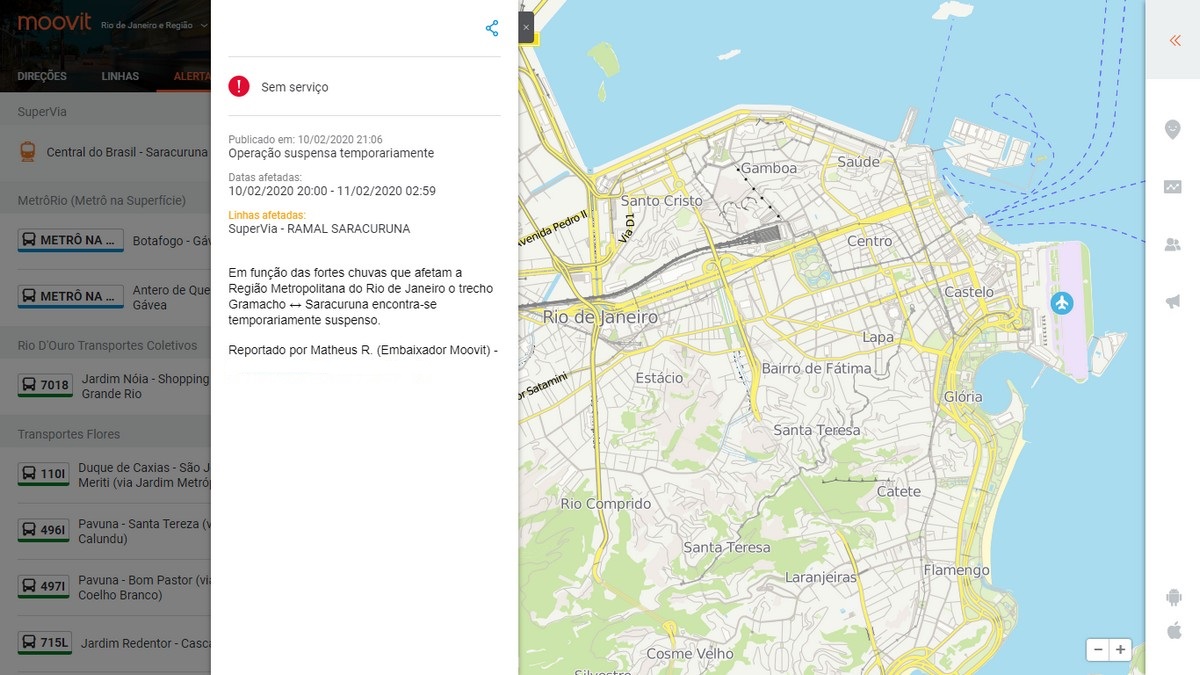Select bus line 497I badge
Viewport: 1200px width, 675px height.
(45, 586)
